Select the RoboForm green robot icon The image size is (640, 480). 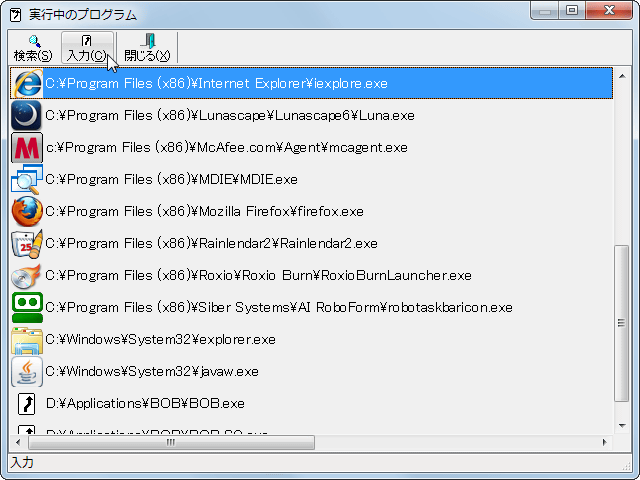pyautogui.click(x=27, y=307)
